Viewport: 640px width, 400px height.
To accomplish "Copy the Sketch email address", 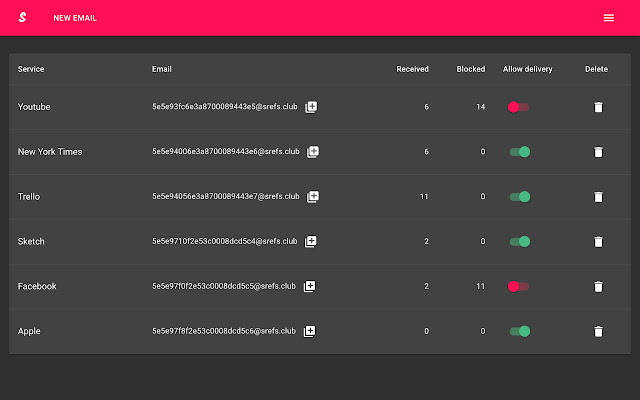I will coord(311,241).
